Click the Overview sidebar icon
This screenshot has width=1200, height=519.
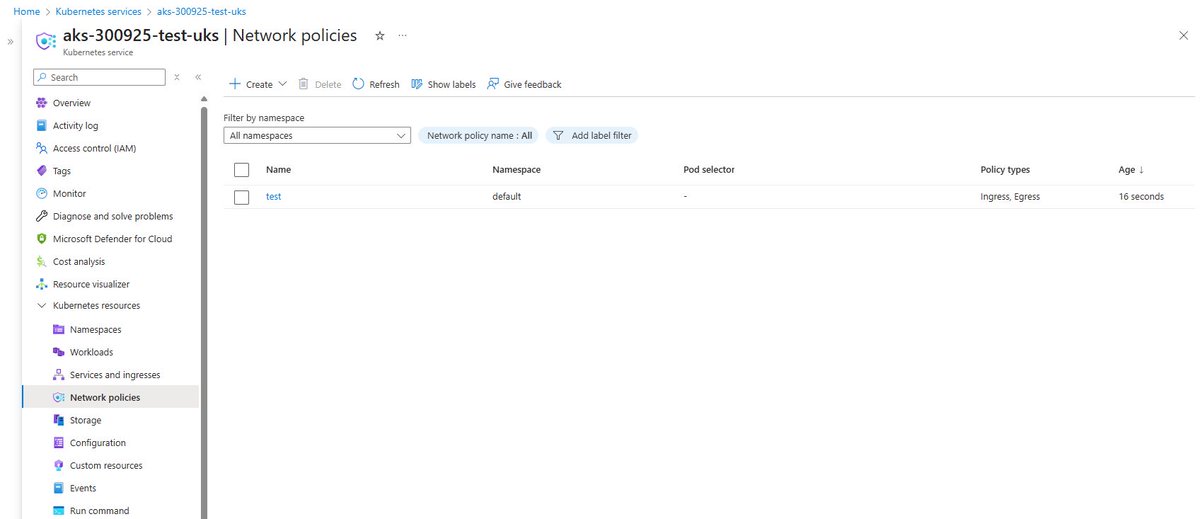click(41, 103)
